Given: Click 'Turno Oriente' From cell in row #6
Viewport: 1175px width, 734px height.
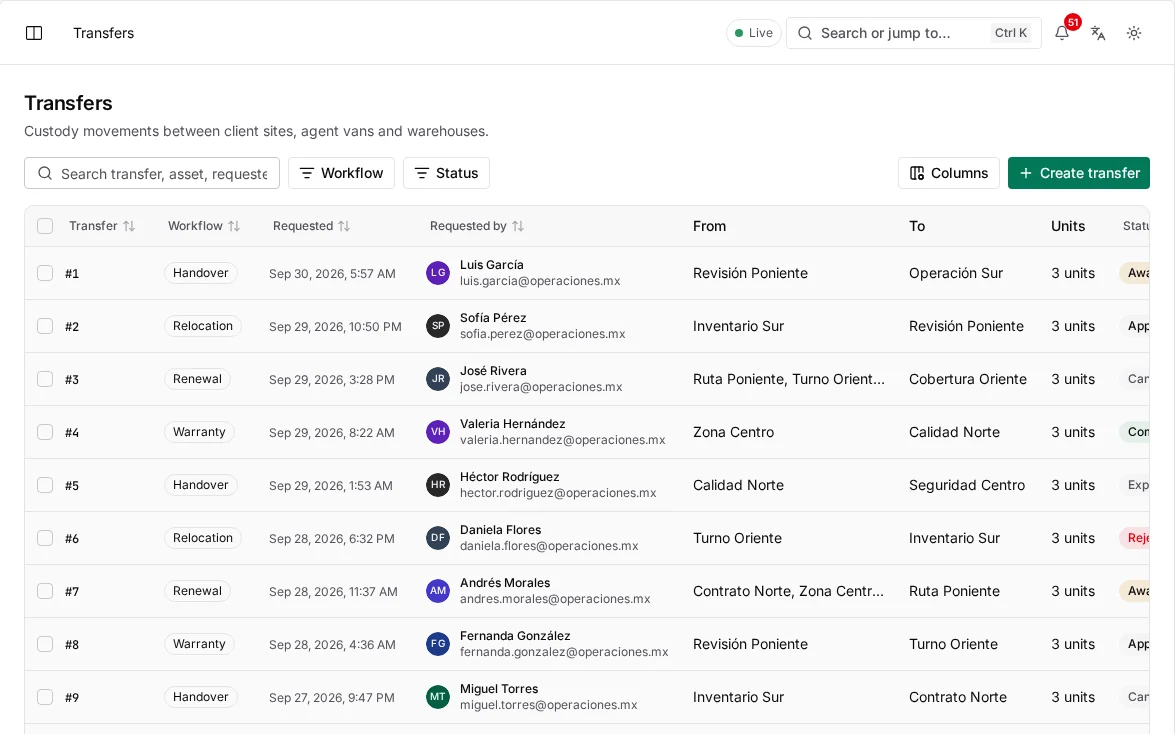Looking at the screenshot, I should [737, 538].
